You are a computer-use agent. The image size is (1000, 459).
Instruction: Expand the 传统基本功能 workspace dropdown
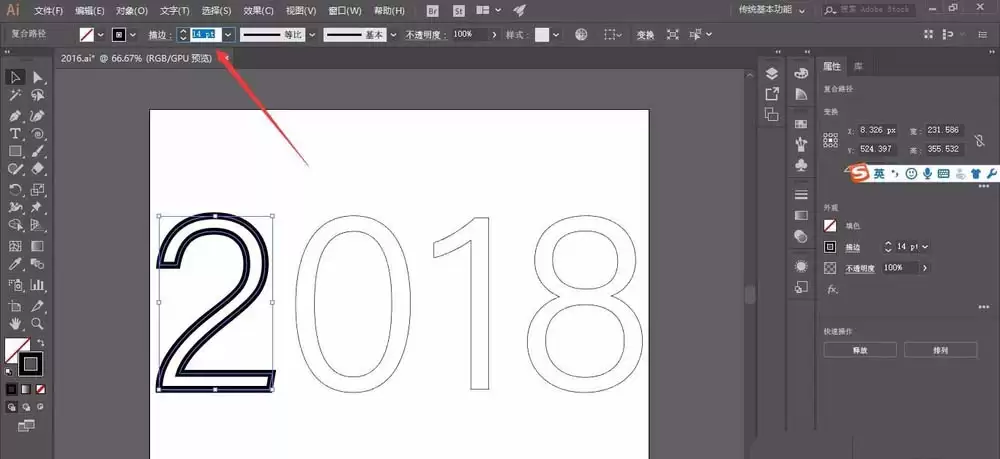click(x=802, y=10)
